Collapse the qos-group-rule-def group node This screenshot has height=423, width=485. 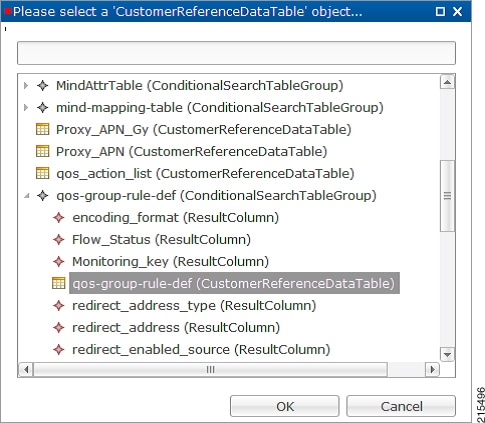27,196
